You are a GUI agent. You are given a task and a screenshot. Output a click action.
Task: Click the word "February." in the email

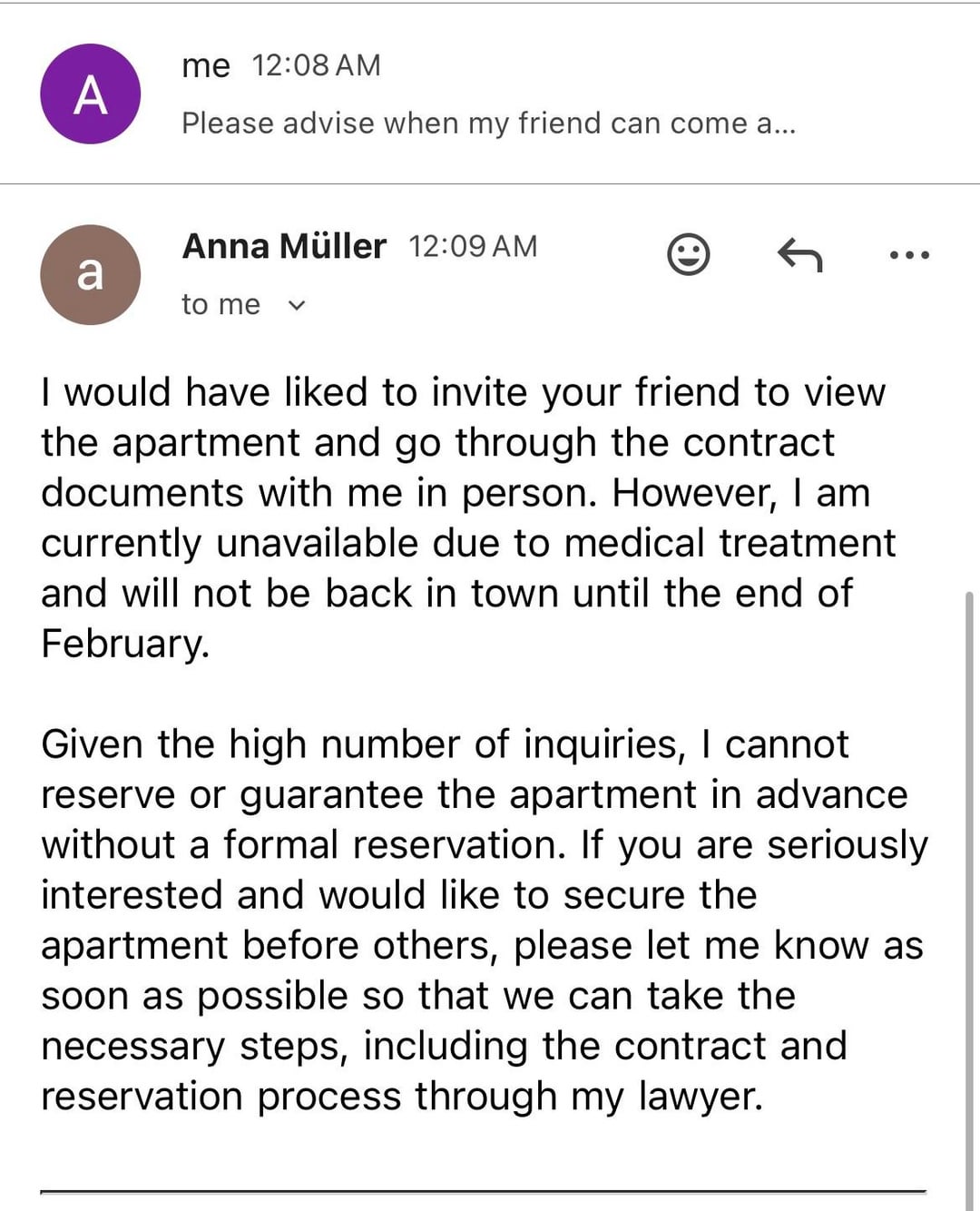pyautogui.click(x=125, y=644)
